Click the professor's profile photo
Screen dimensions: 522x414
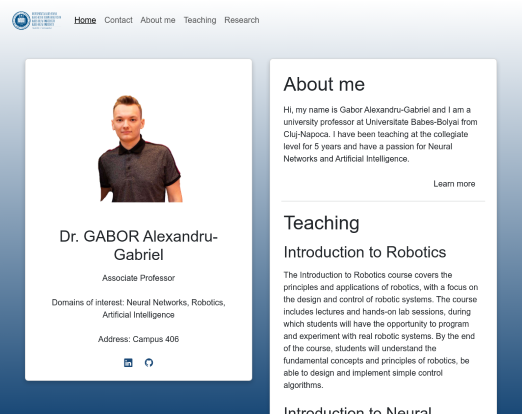tap(140, 148)
